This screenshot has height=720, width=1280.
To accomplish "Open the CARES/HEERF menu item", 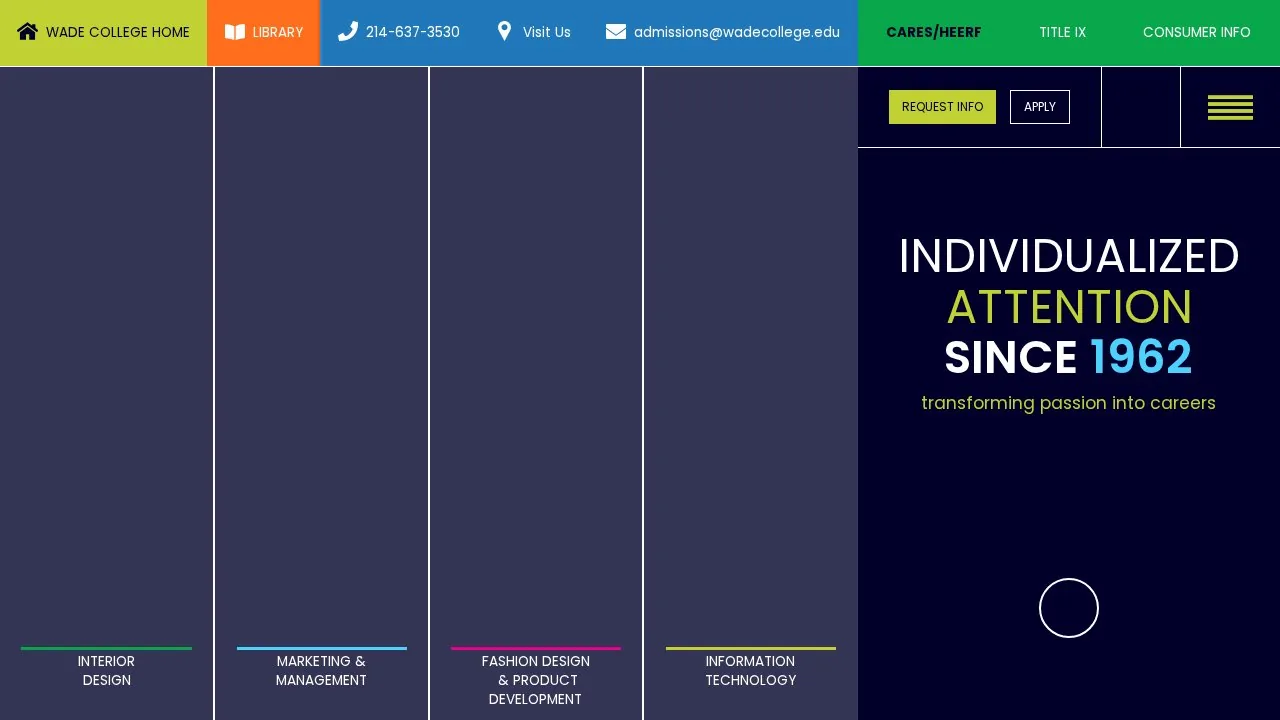I will click(934, 33).
